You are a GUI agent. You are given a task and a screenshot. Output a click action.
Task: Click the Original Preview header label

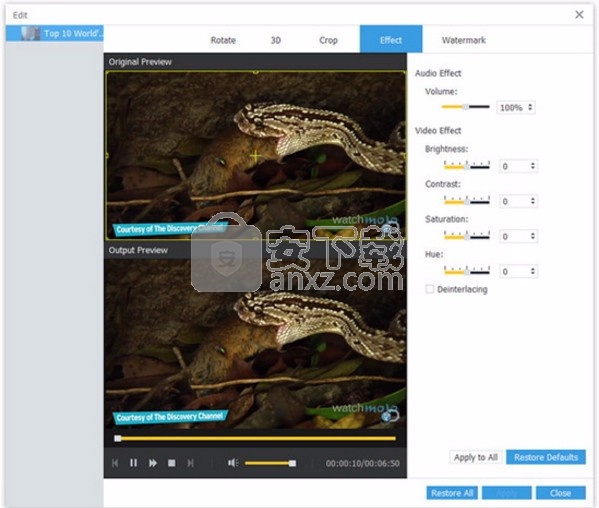click(x=140, y=62)
